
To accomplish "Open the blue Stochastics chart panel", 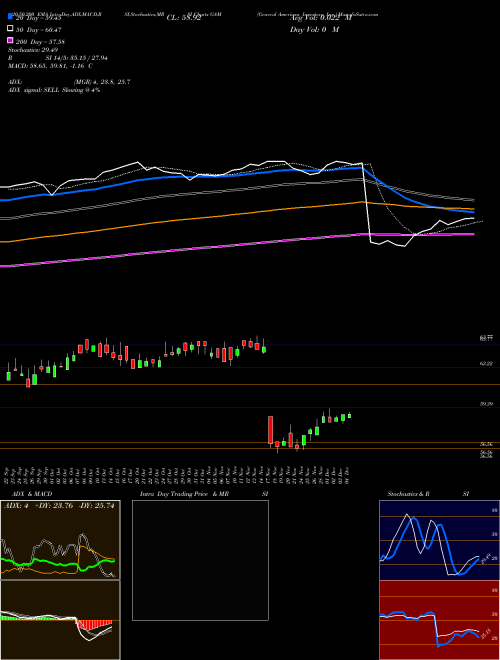I will 439,540.
